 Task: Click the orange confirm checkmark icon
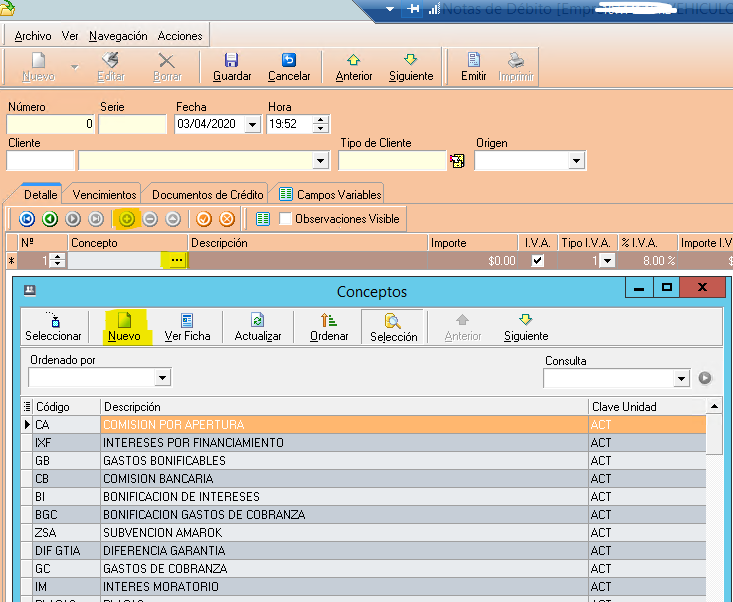204,219
